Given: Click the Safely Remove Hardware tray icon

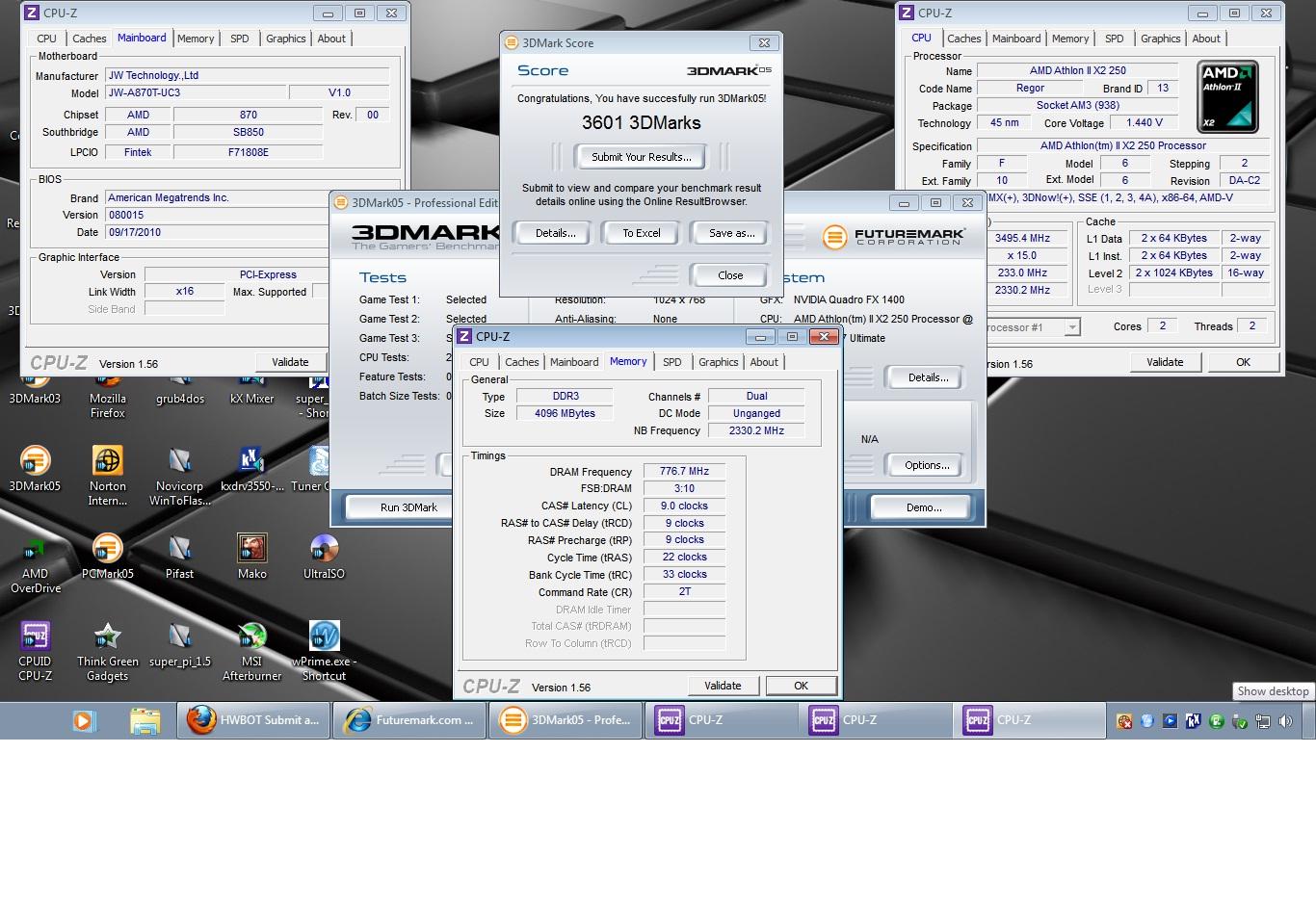Looking at the screenshot, I should tap(1240, 720).
